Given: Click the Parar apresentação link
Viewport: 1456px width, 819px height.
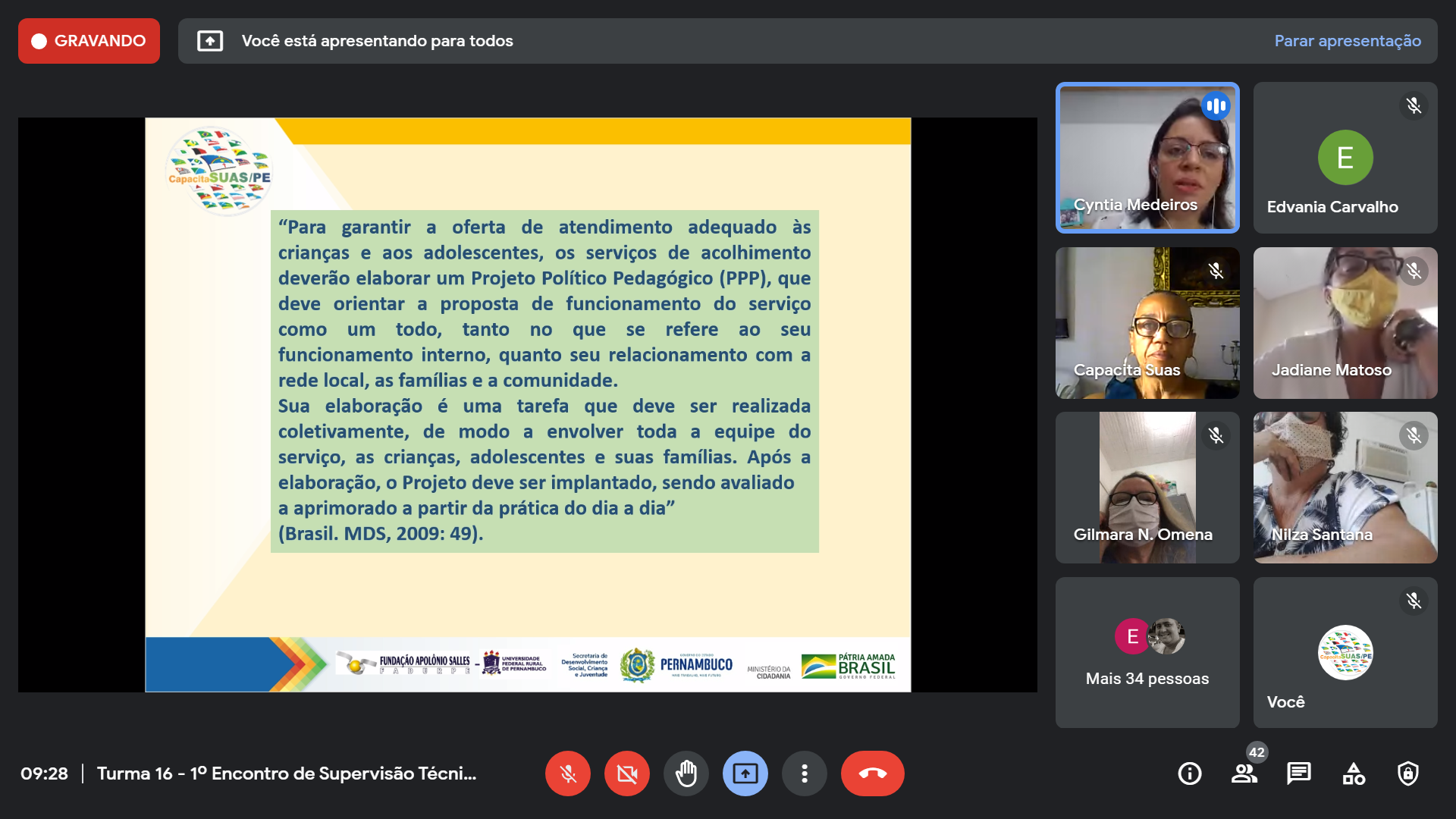Looking at the screenshot, I should coord(1347,41).
